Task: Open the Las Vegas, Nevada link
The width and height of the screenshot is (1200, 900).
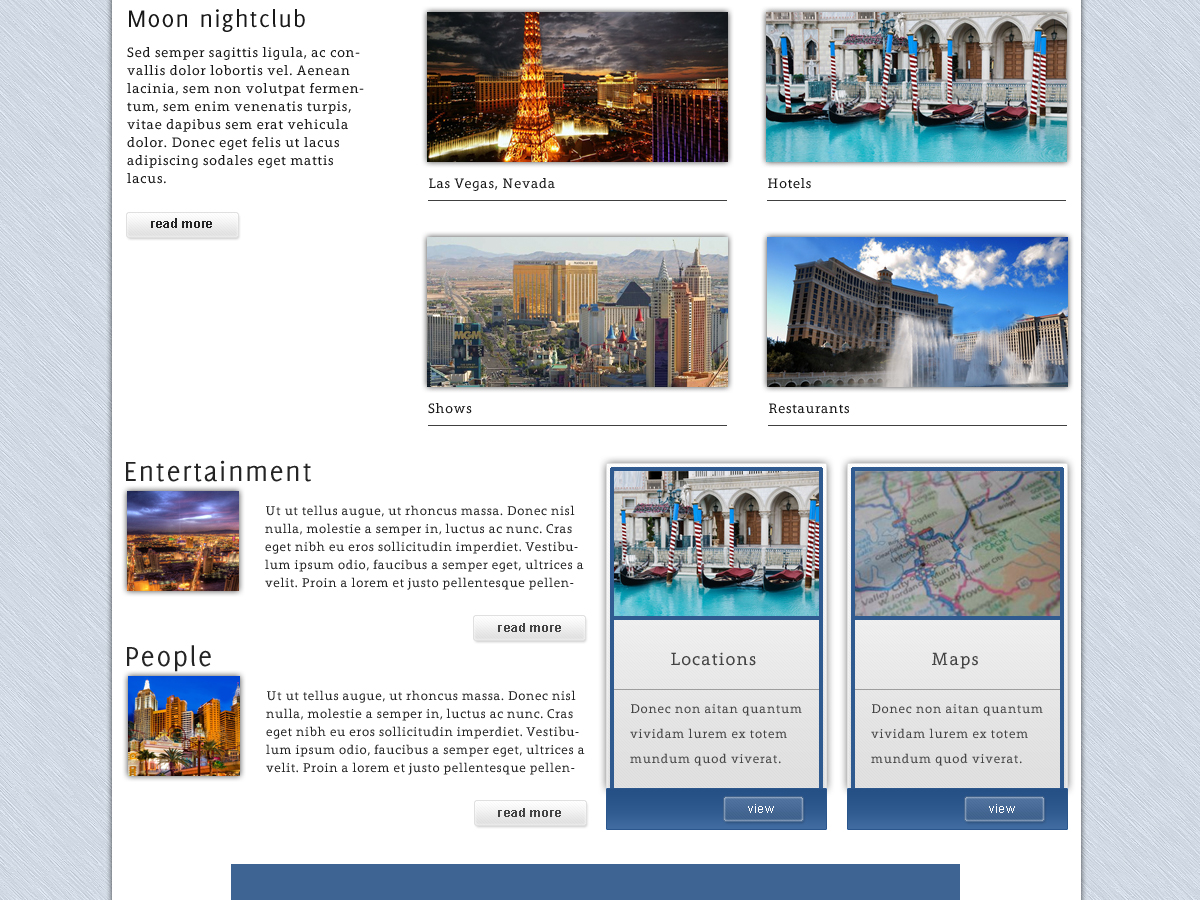Action: pos(491,183)
